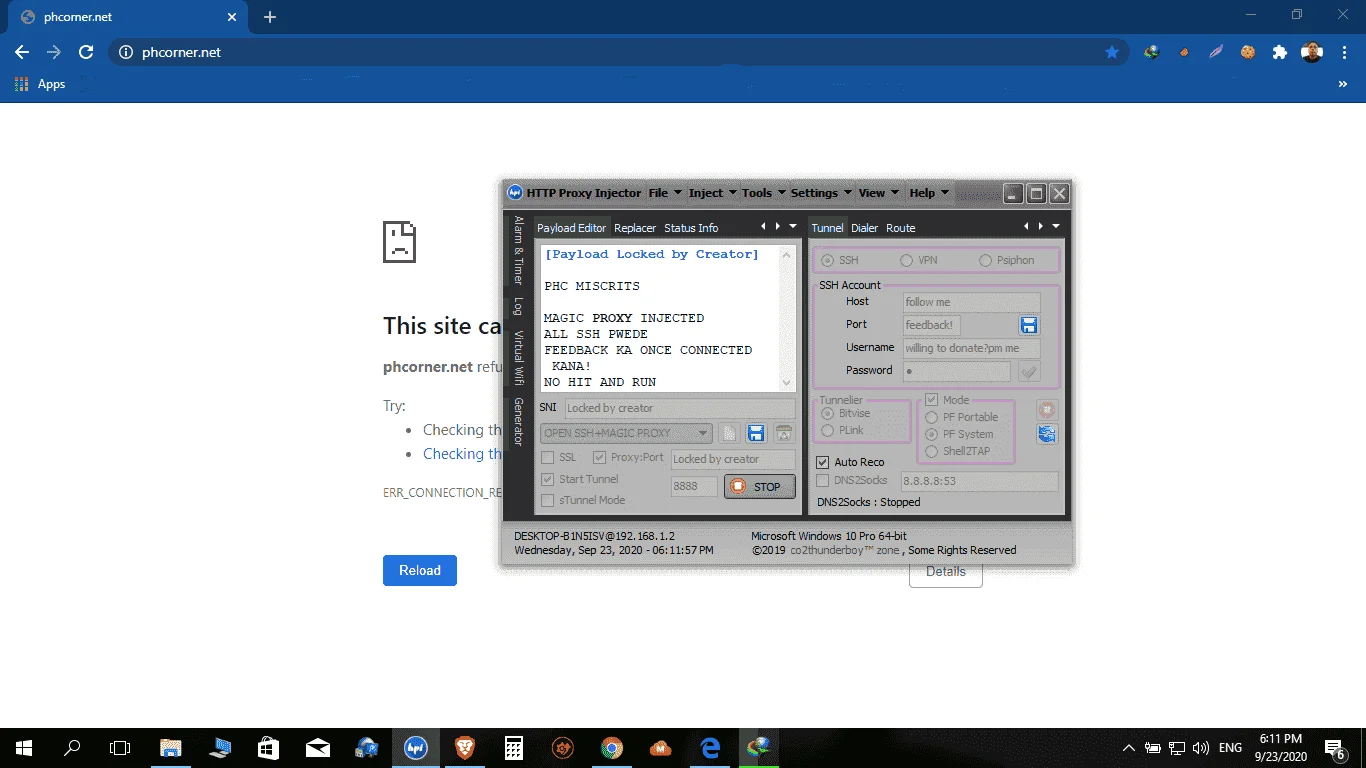Toggle the Proxy:Port checkbox
Image resolution: width=1366 pixels, height=768 pixels.
coord(599,458)
